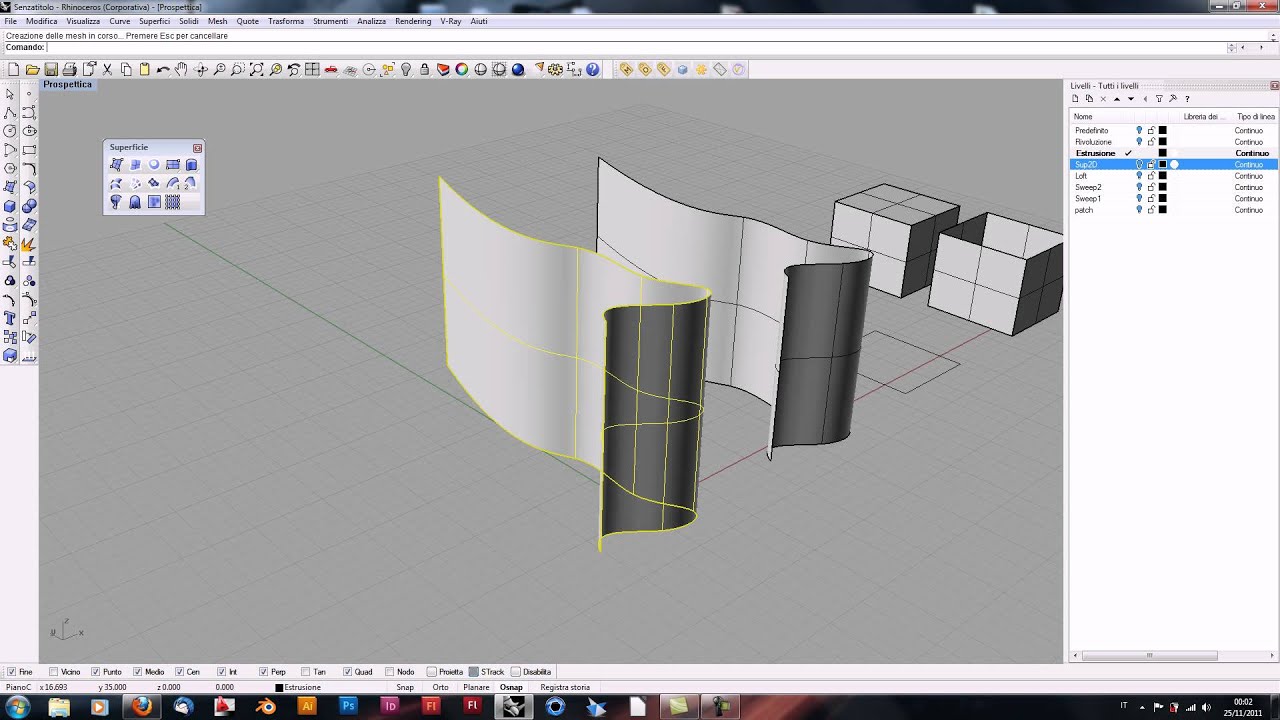Hide the Loft layer via its bulb icon
Image resolution: width=1280 pixels, height=720 pixels.
tap(1139, 176)
